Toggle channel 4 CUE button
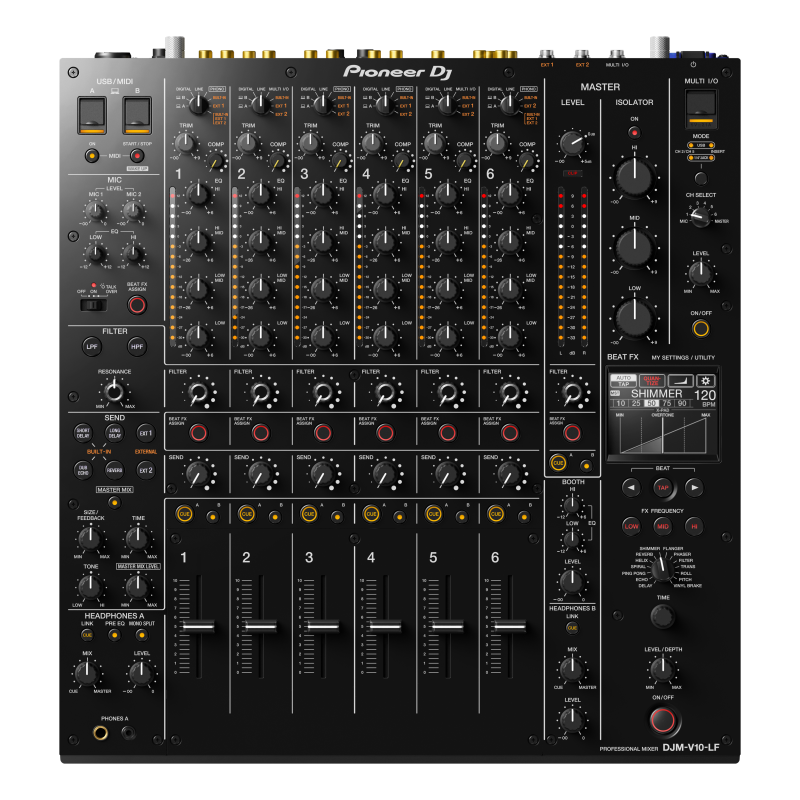Screen dimensions: 800x800 (x=371, y=514)
